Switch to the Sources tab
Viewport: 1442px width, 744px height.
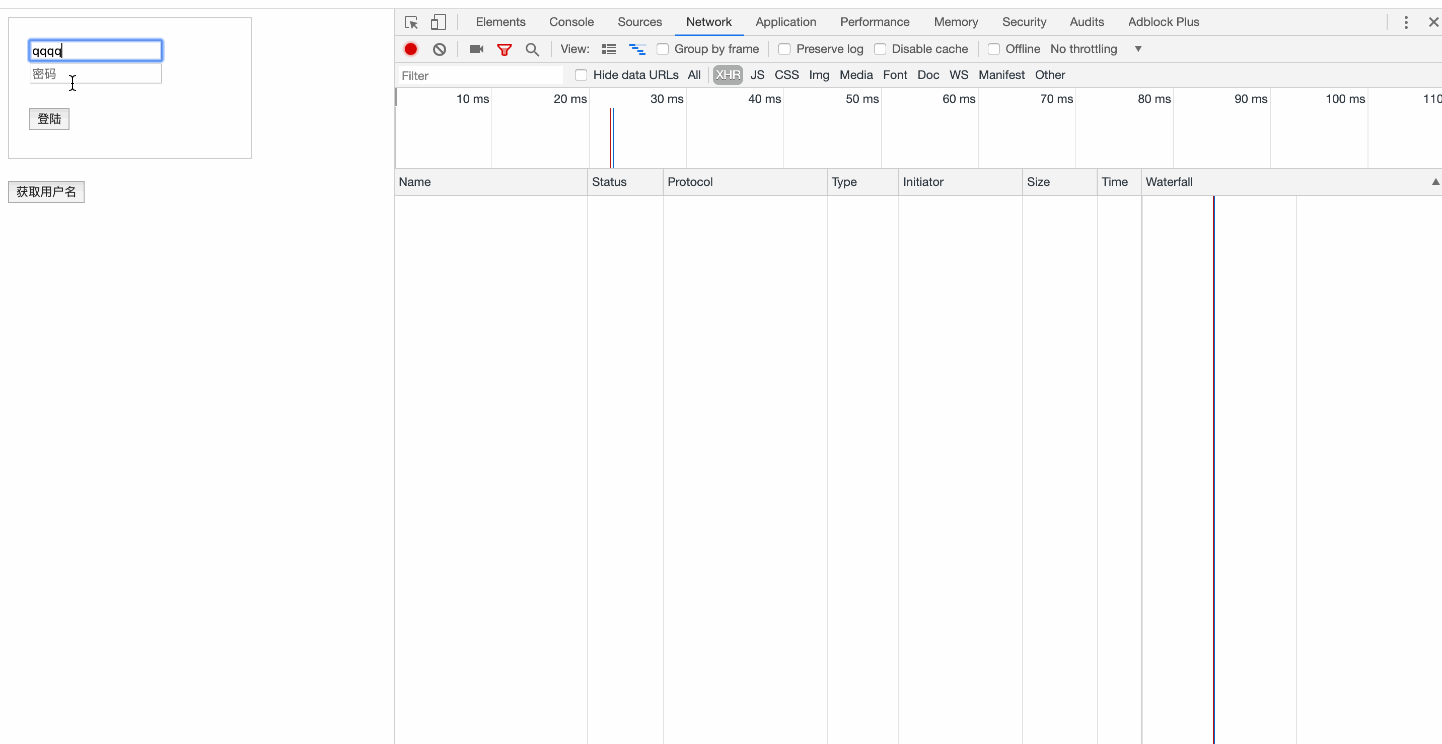click(640, 22)
